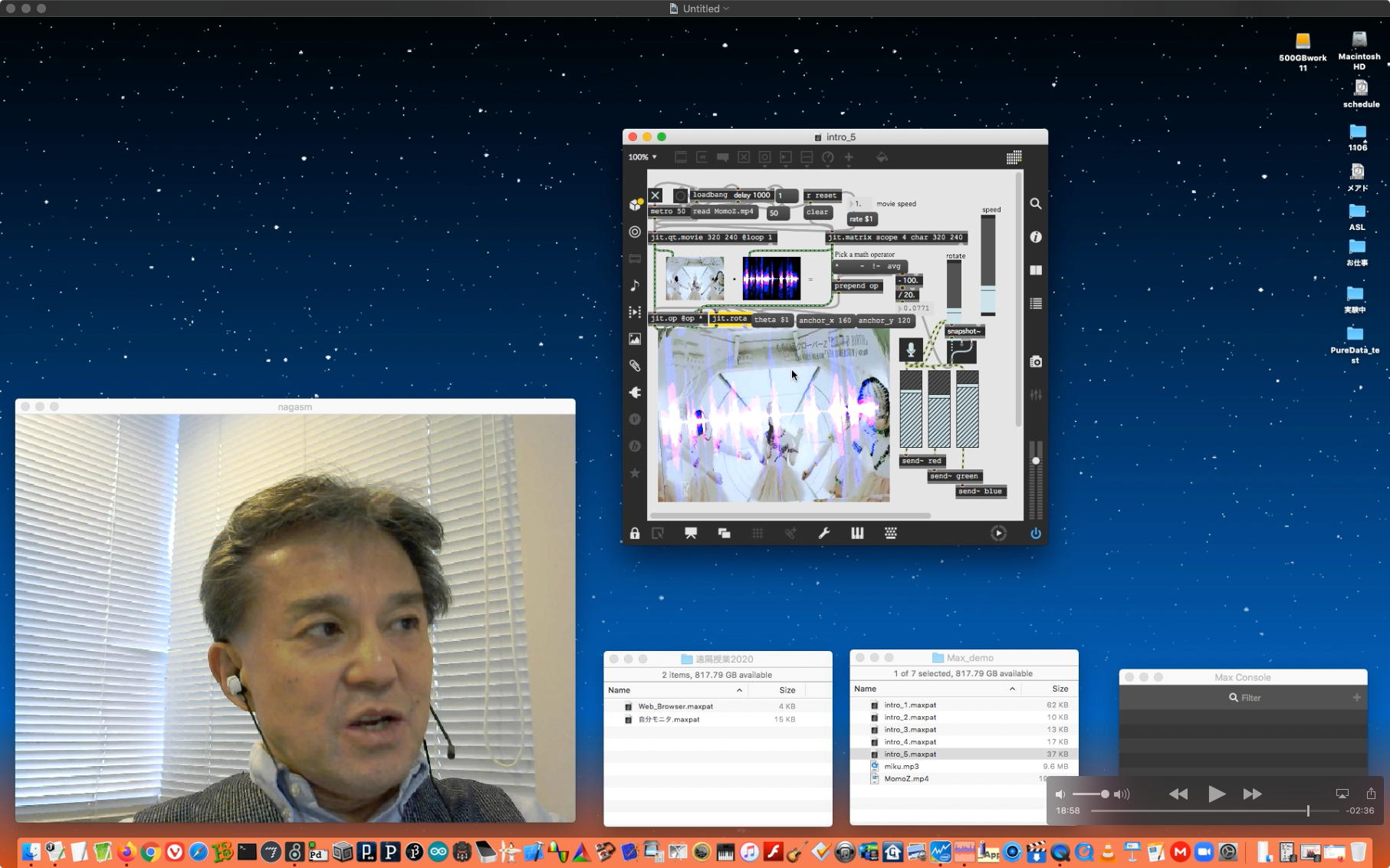1390x868 pixels.
Task: Turn off audio with the power icon
Action: pos(1035,534)
